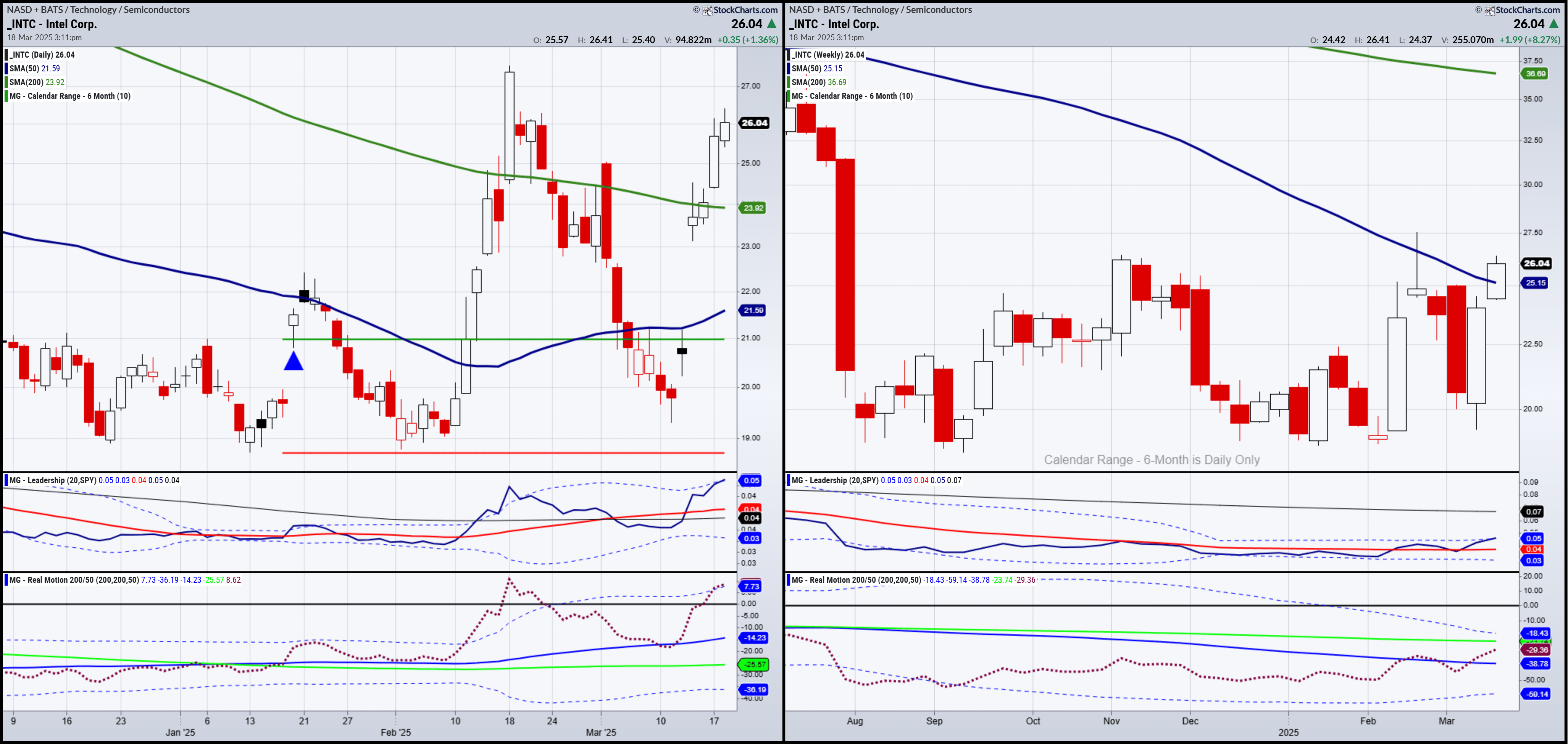Viewport: 1568px width, 745px height.
Task: Click the blue SMA(50) 21.59 legend color bar
Action: click(7, 68)
